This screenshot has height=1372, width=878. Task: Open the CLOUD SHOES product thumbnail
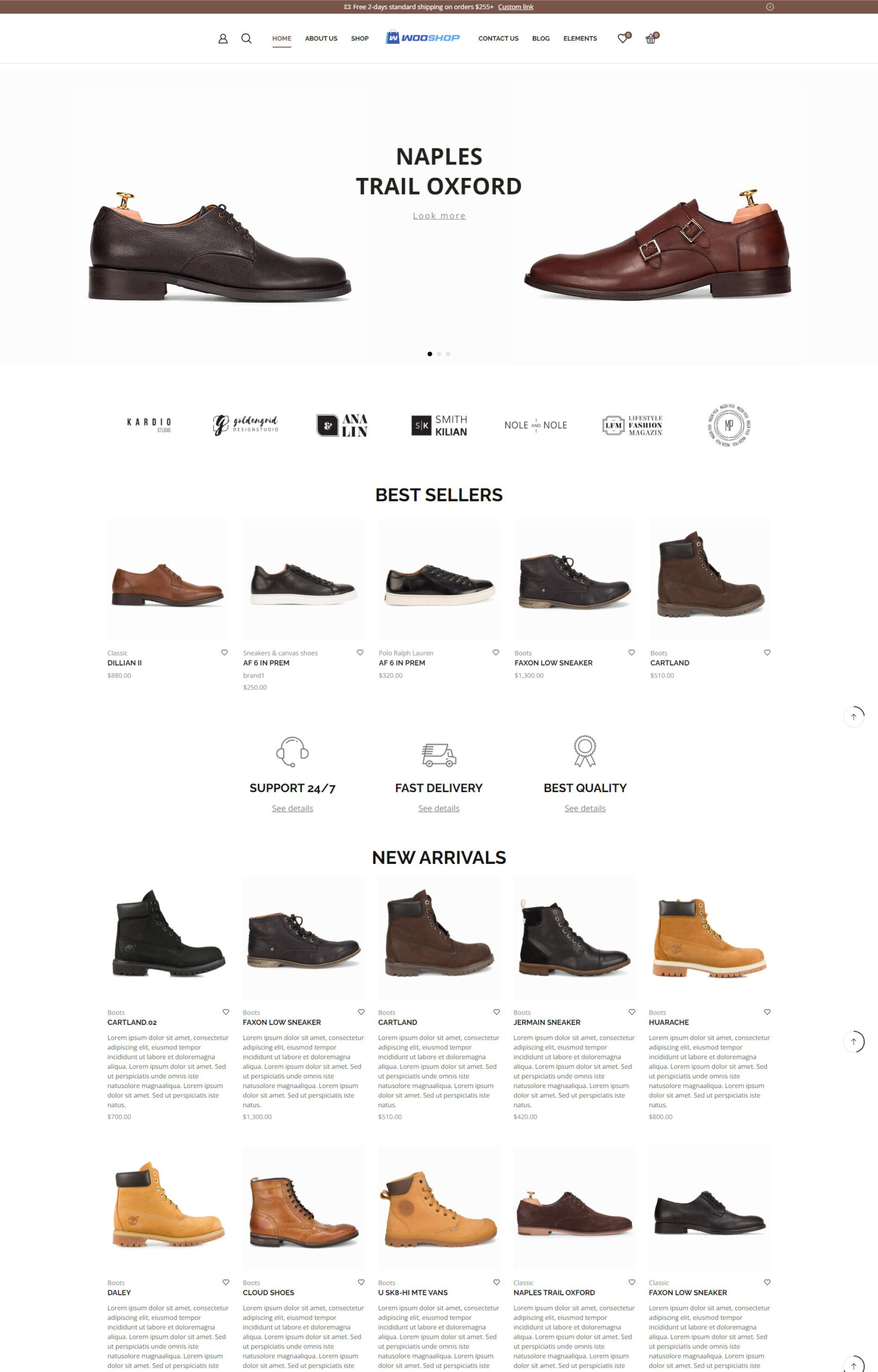pos(303,1207)
